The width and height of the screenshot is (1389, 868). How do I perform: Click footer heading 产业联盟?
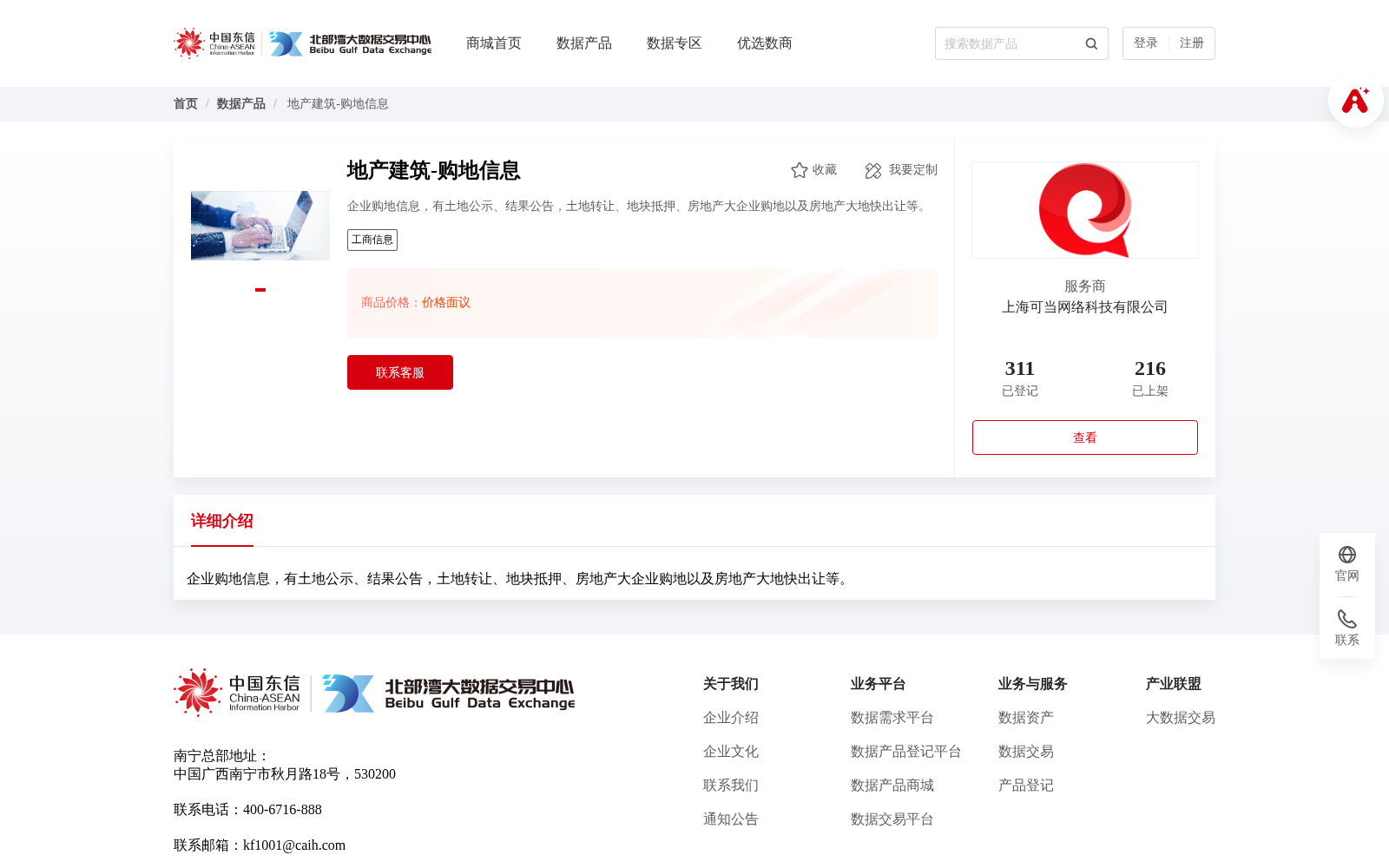[1174, 684]
